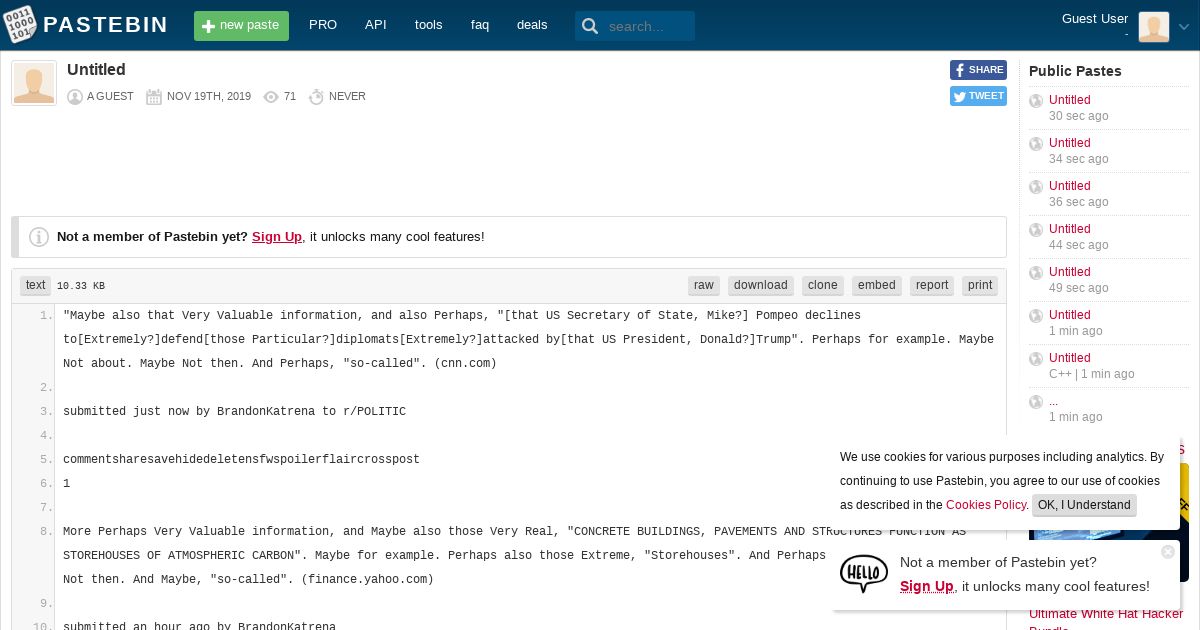Print the paste
This screenshot has width=1200, height=630.
(980, 285)
